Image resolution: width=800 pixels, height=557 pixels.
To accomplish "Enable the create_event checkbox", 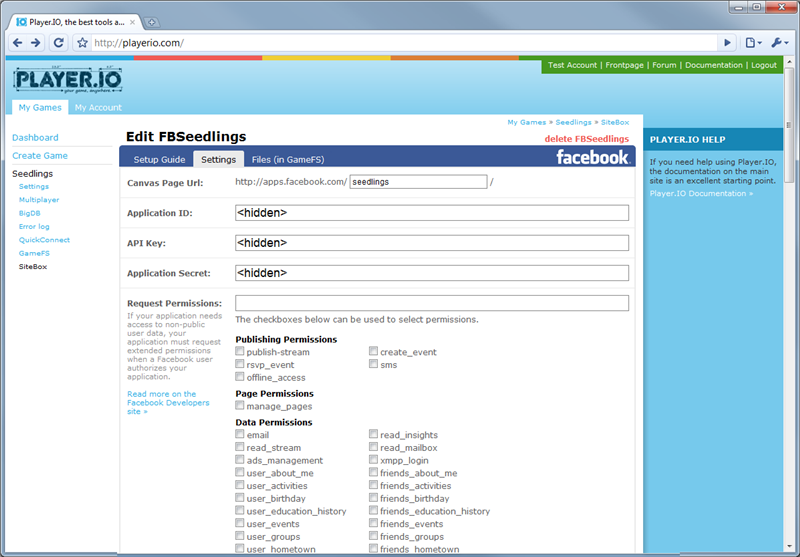I will (x=373, y=351).
